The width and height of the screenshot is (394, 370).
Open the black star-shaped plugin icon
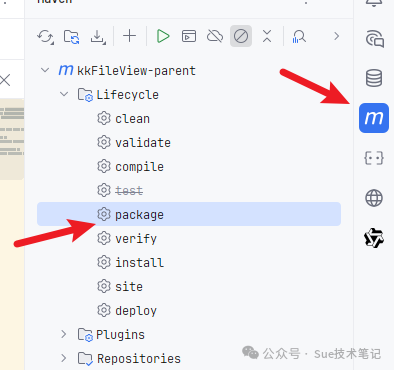click(374, 238)
